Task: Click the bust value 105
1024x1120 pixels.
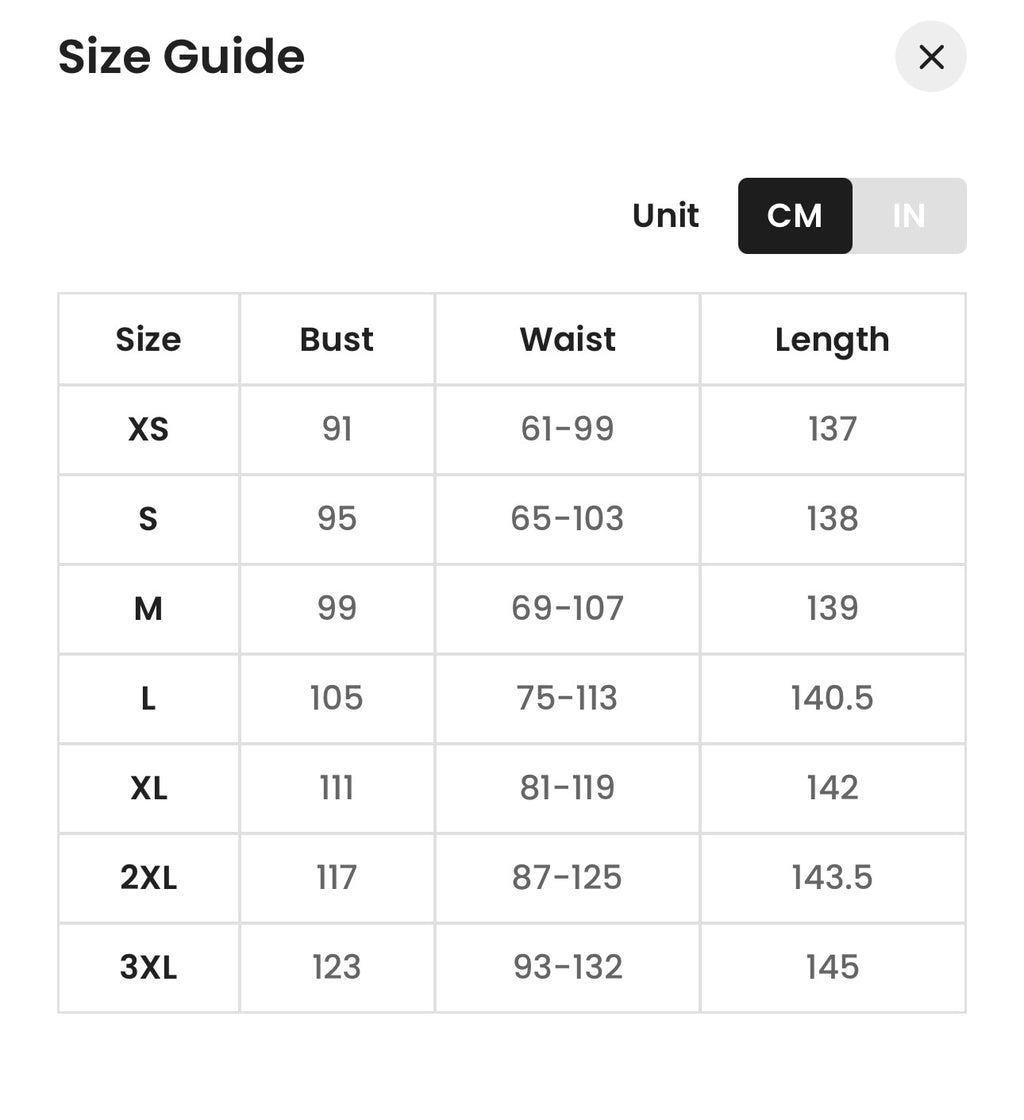Action: (x=337, y=698)
